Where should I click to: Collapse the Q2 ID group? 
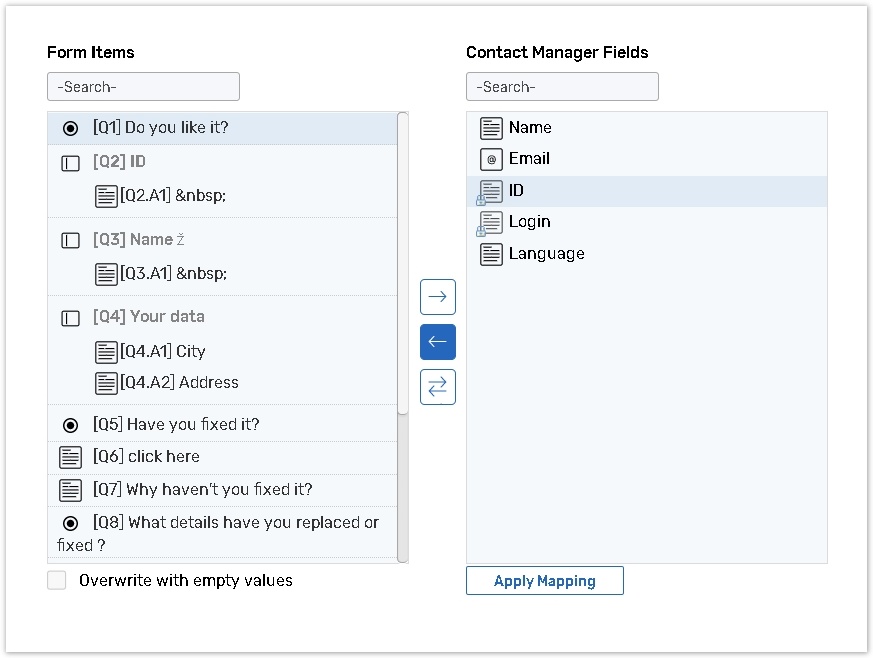coord(70,163)
